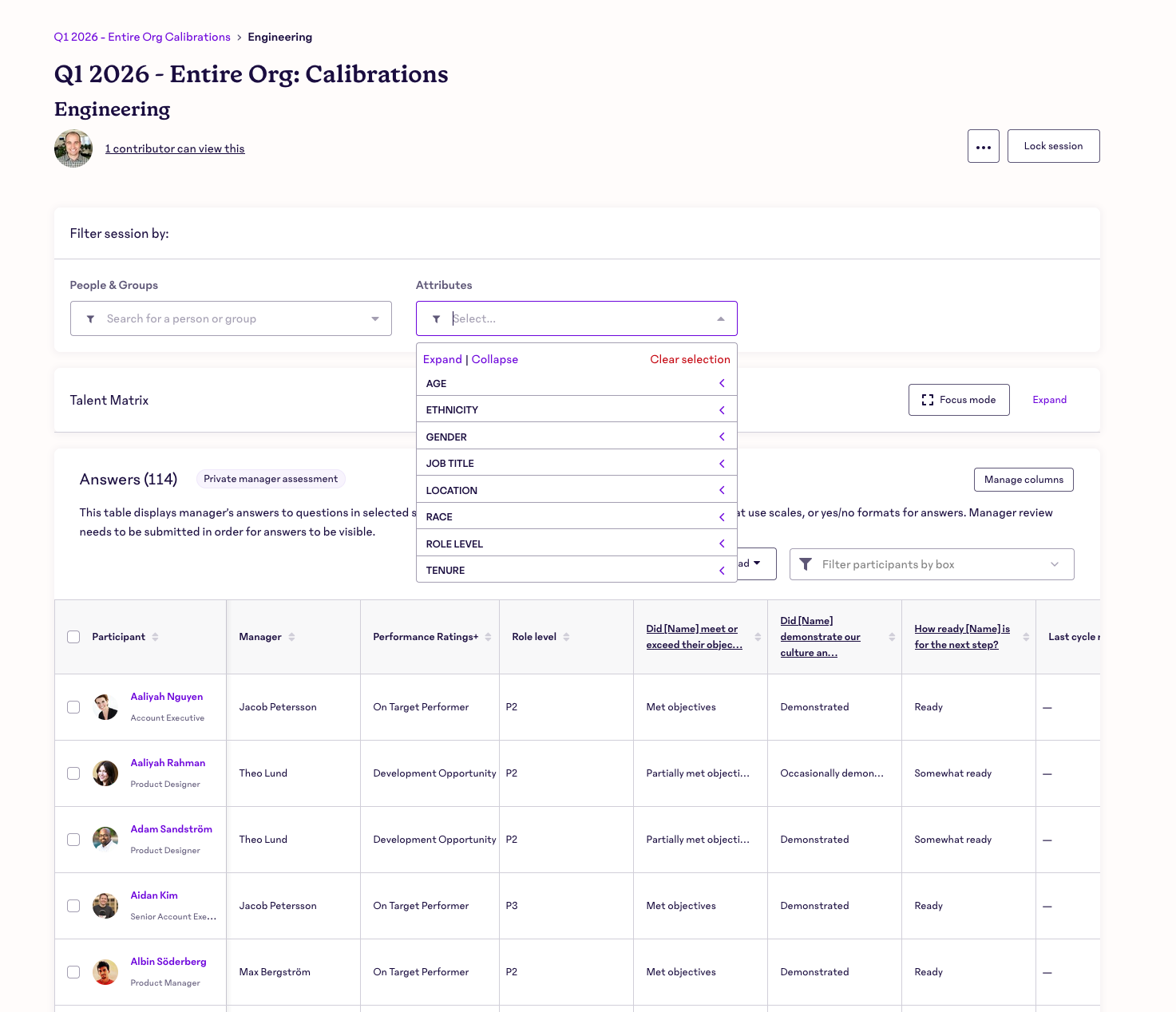Image resolution: width=1176 pixels, height=1012 pixels.
Task: Click the contributor avatar near the title
Action: 73,148
